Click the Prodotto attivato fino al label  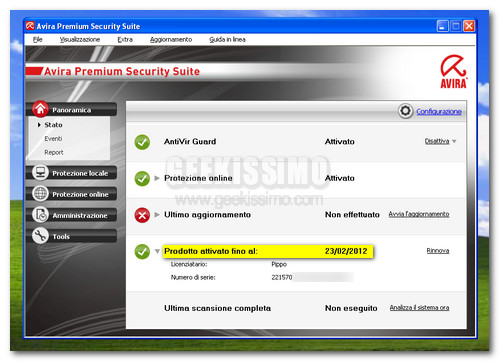211,251
